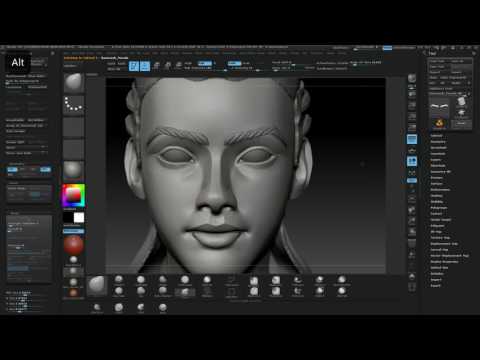
Task: Toggle the highlighted Local symmetry button
Action: coord(412,162)
